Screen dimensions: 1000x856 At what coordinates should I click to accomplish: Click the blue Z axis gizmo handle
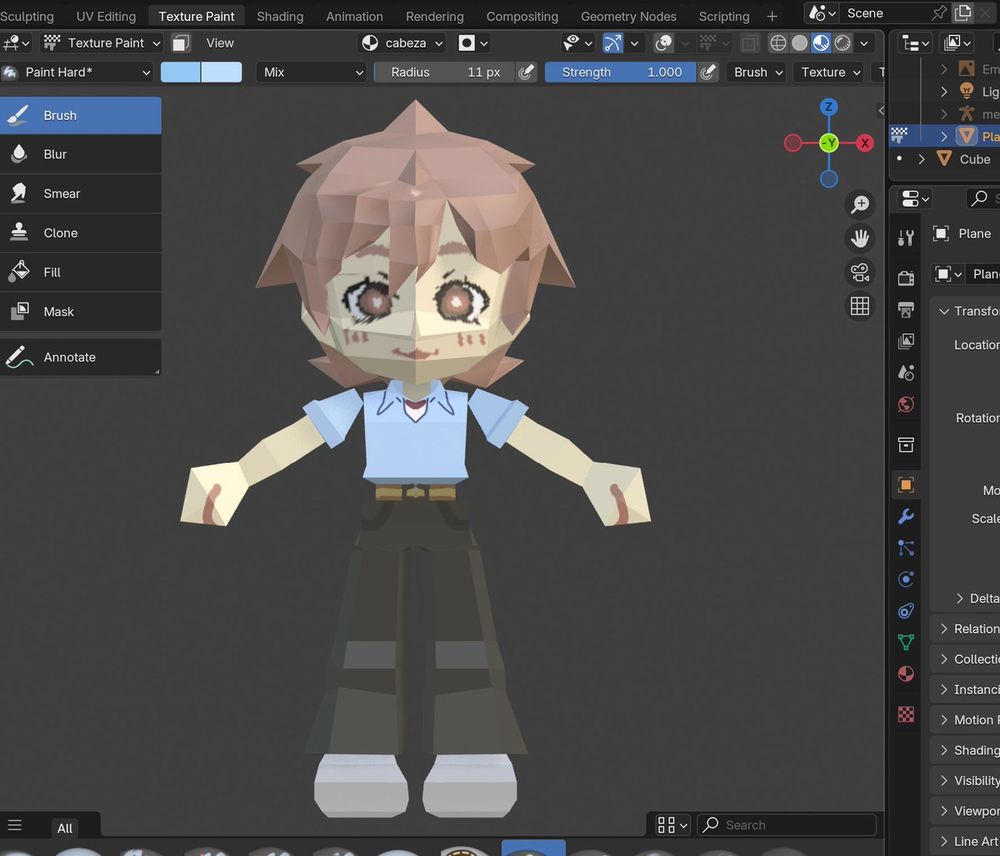(x=828, y=107)
